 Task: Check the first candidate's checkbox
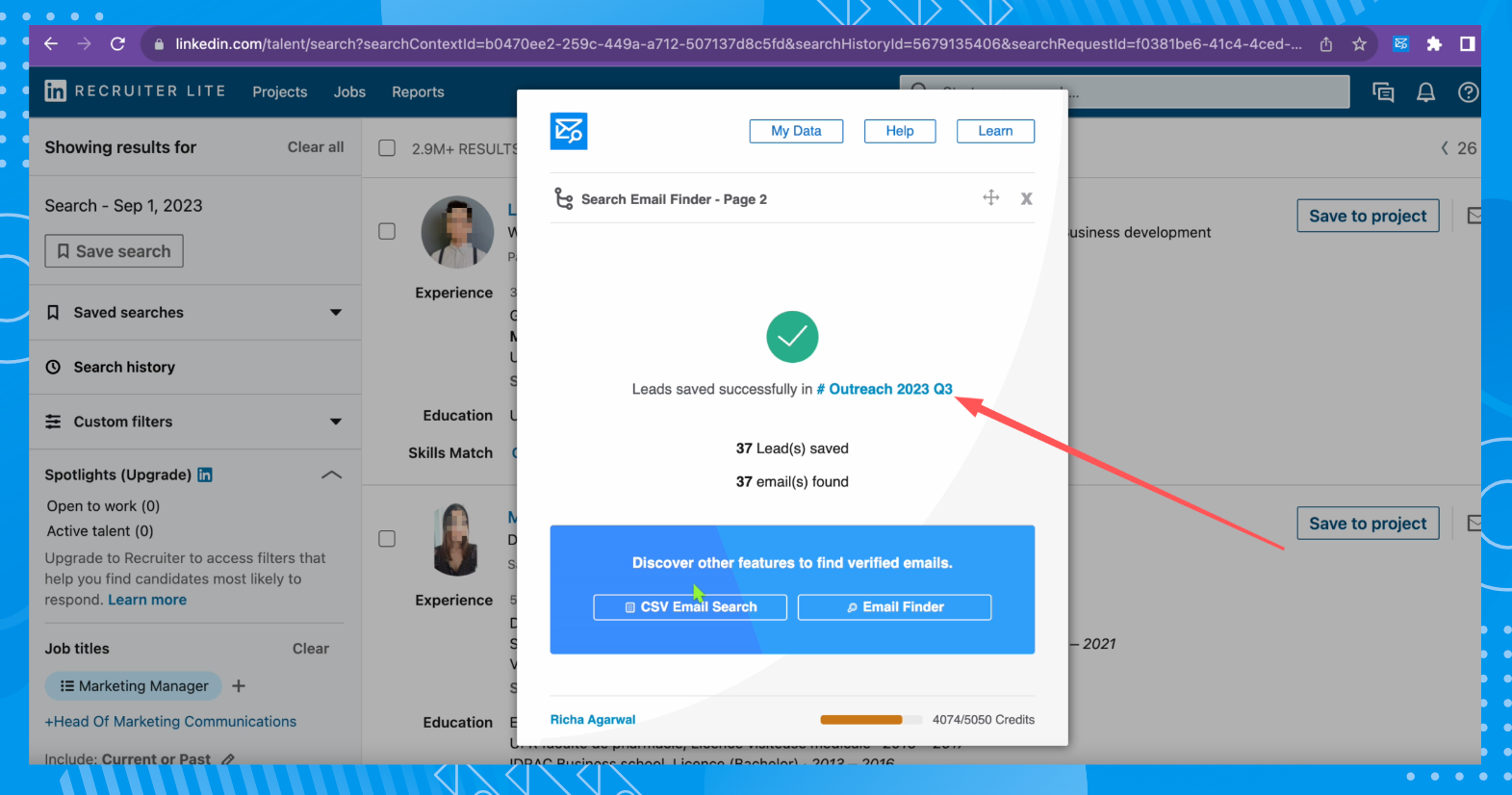387,231
